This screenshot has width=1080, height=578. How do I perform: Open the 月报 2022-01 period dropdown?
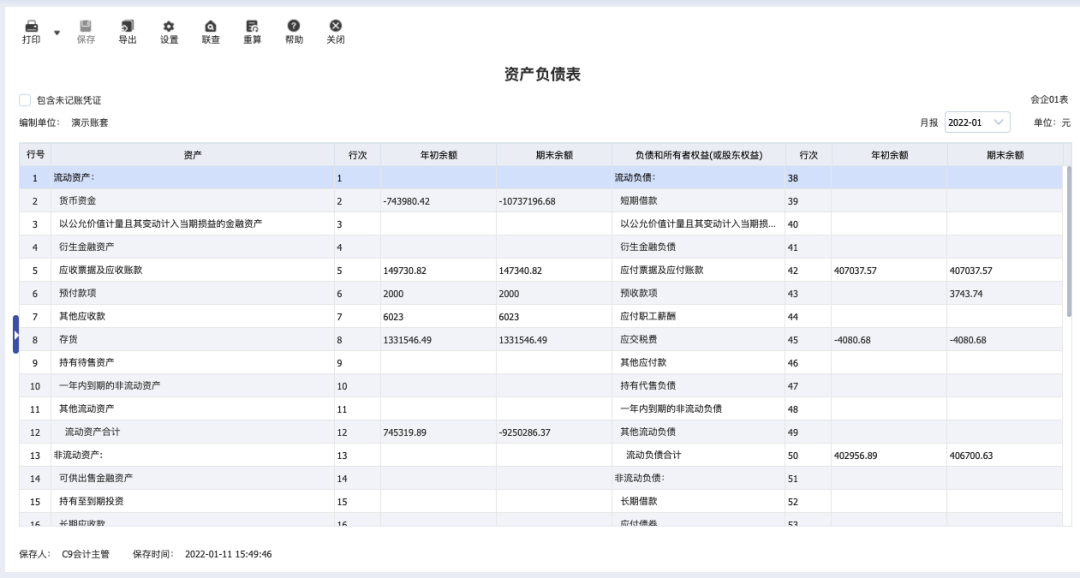coord(977,122)
